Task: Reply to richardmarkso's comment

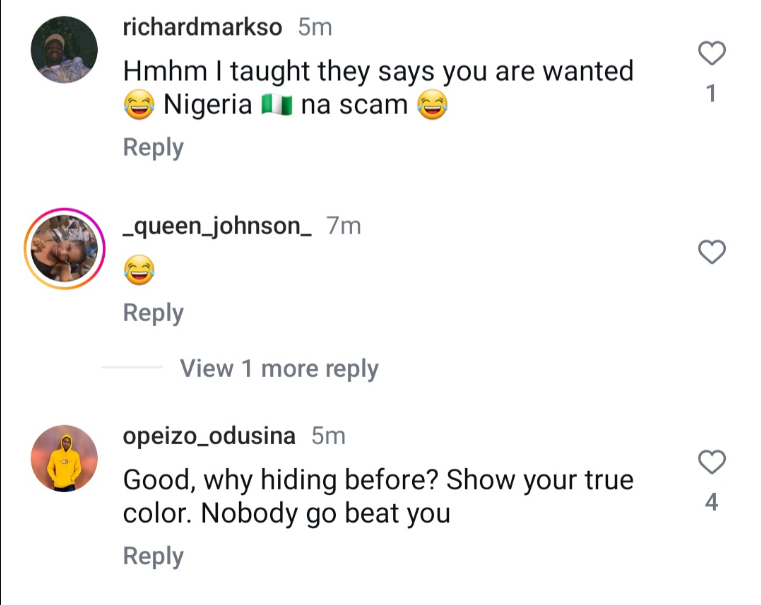Action: (153, 147)
